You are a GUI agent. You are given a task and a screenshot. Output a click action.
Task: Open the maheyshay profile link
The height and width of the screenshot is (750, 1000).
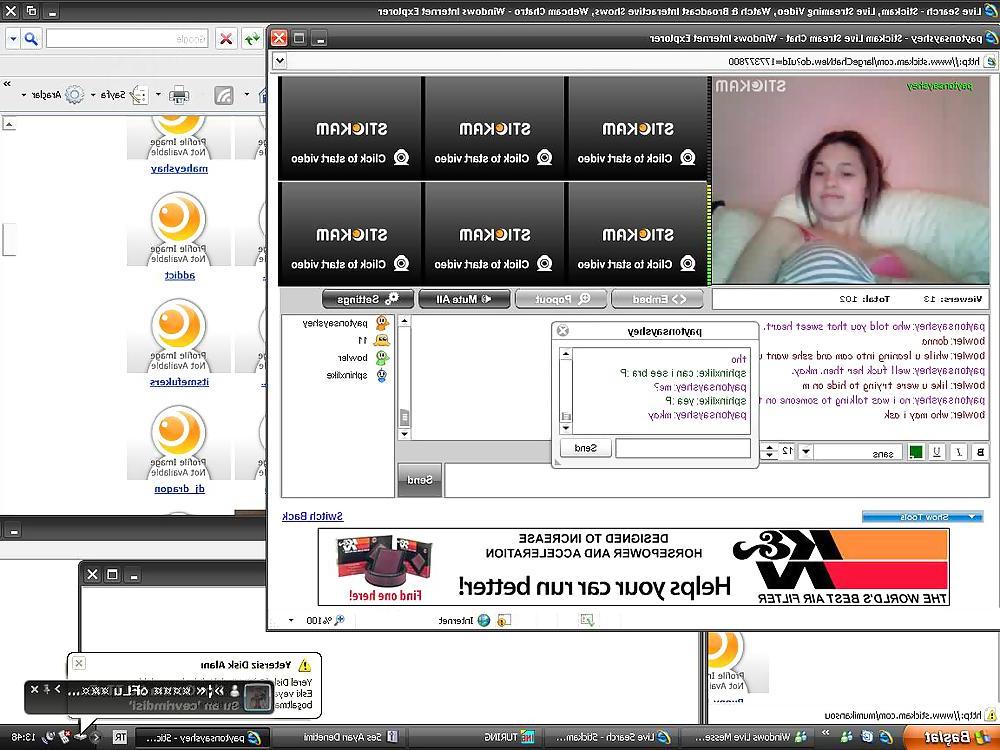click(179, 168)
